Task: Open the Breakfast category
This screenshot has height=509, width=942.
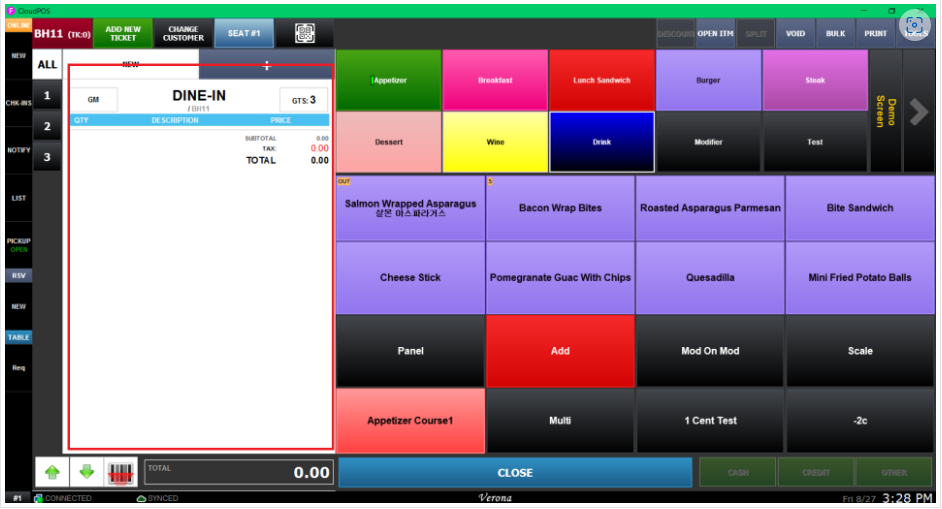Action: pyautogui.click(x=495, y=80)
